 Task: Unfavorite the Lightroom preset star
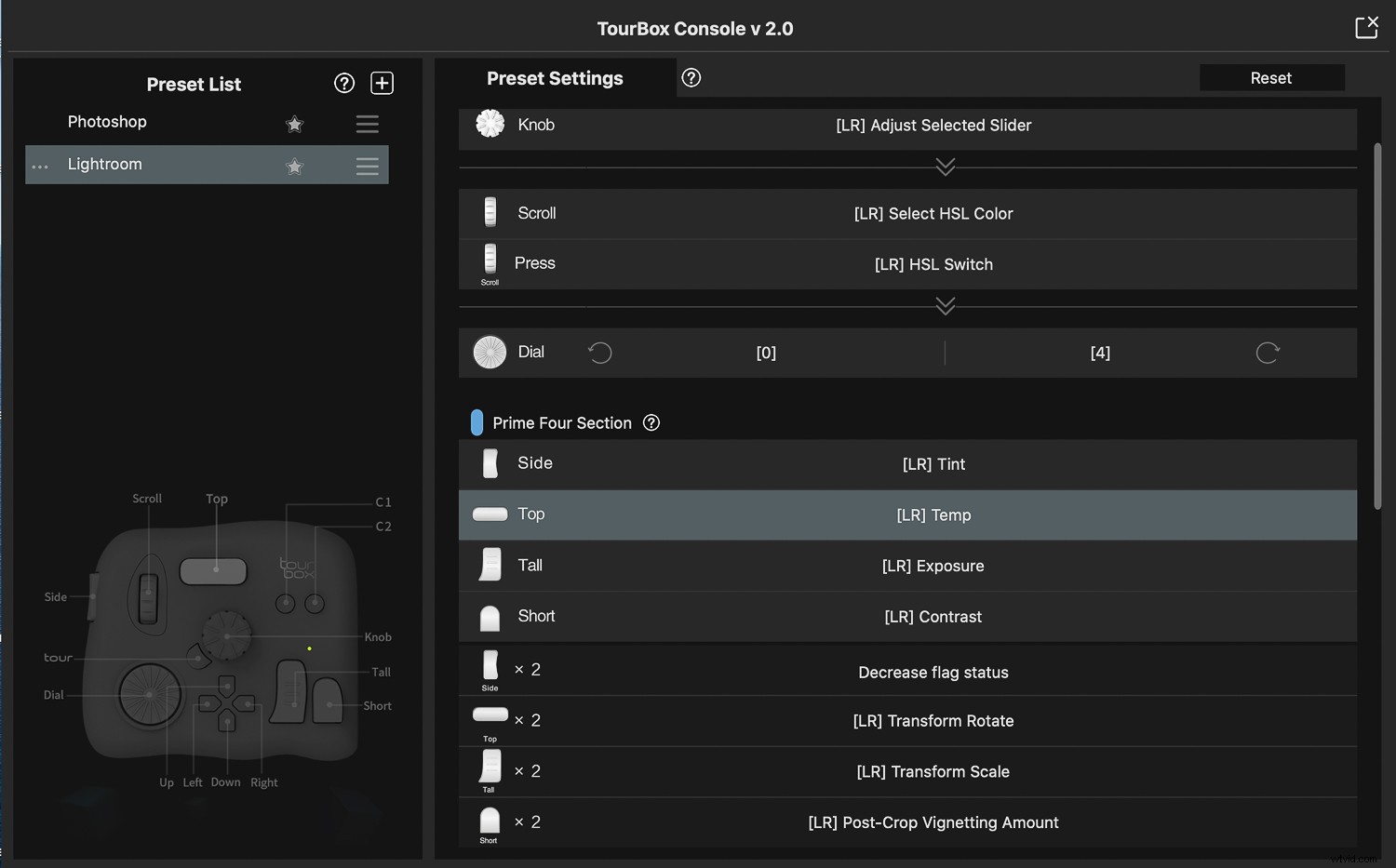click(x=295, y=167)
